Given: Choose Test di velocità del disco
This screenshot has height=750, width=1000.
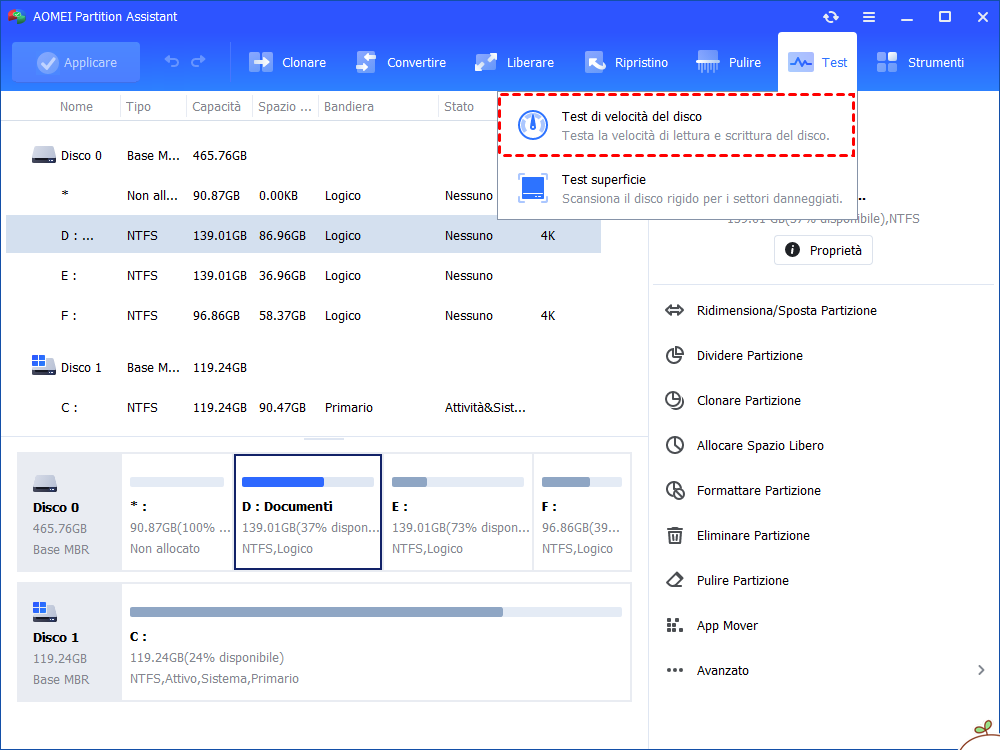Looking at the screenshot, I should click(676, 125).
